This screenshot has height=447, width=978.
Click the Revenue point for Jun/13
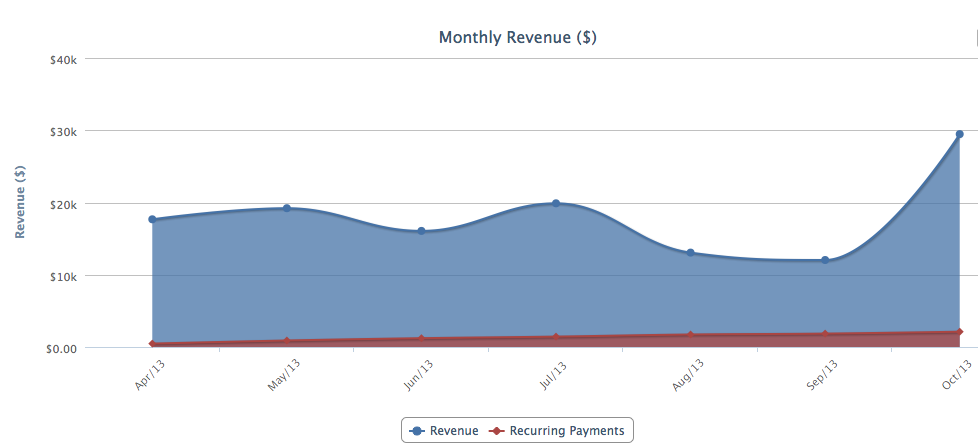click(421, 231)
